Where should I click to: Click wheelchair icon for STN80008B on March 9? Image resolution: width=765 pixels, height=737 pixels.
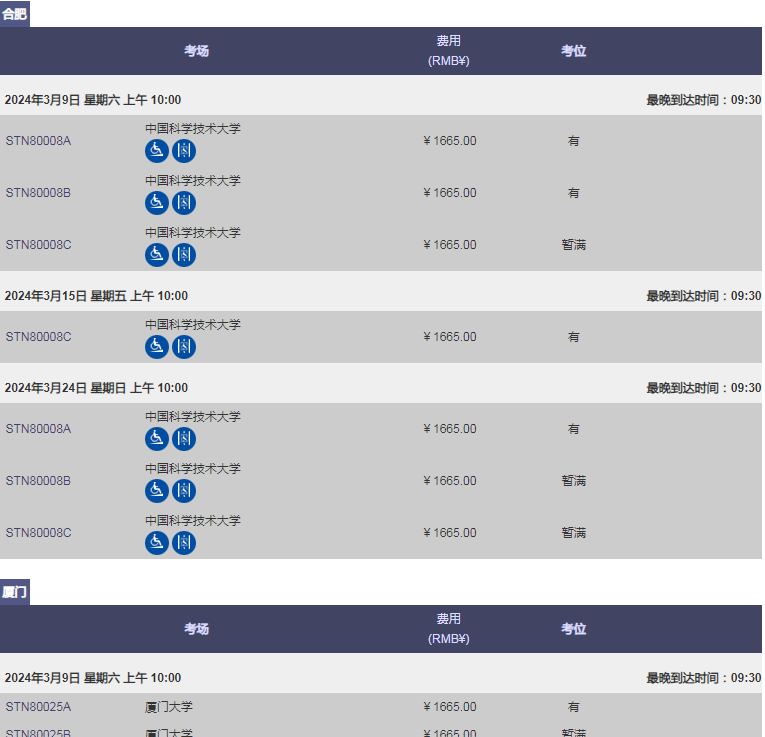click(x=156, y=203)
